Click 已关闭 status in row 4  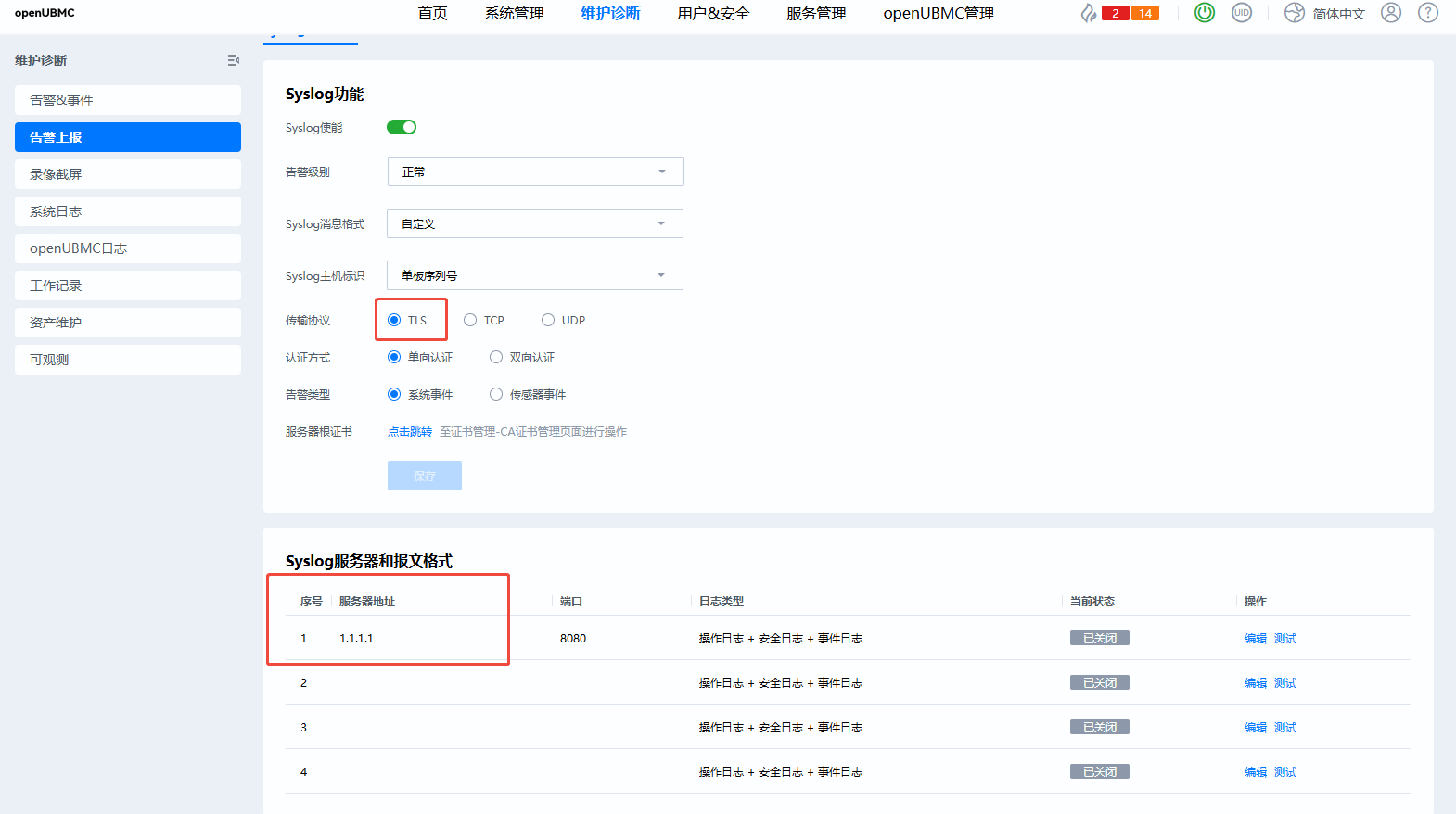coord(1100,771)
